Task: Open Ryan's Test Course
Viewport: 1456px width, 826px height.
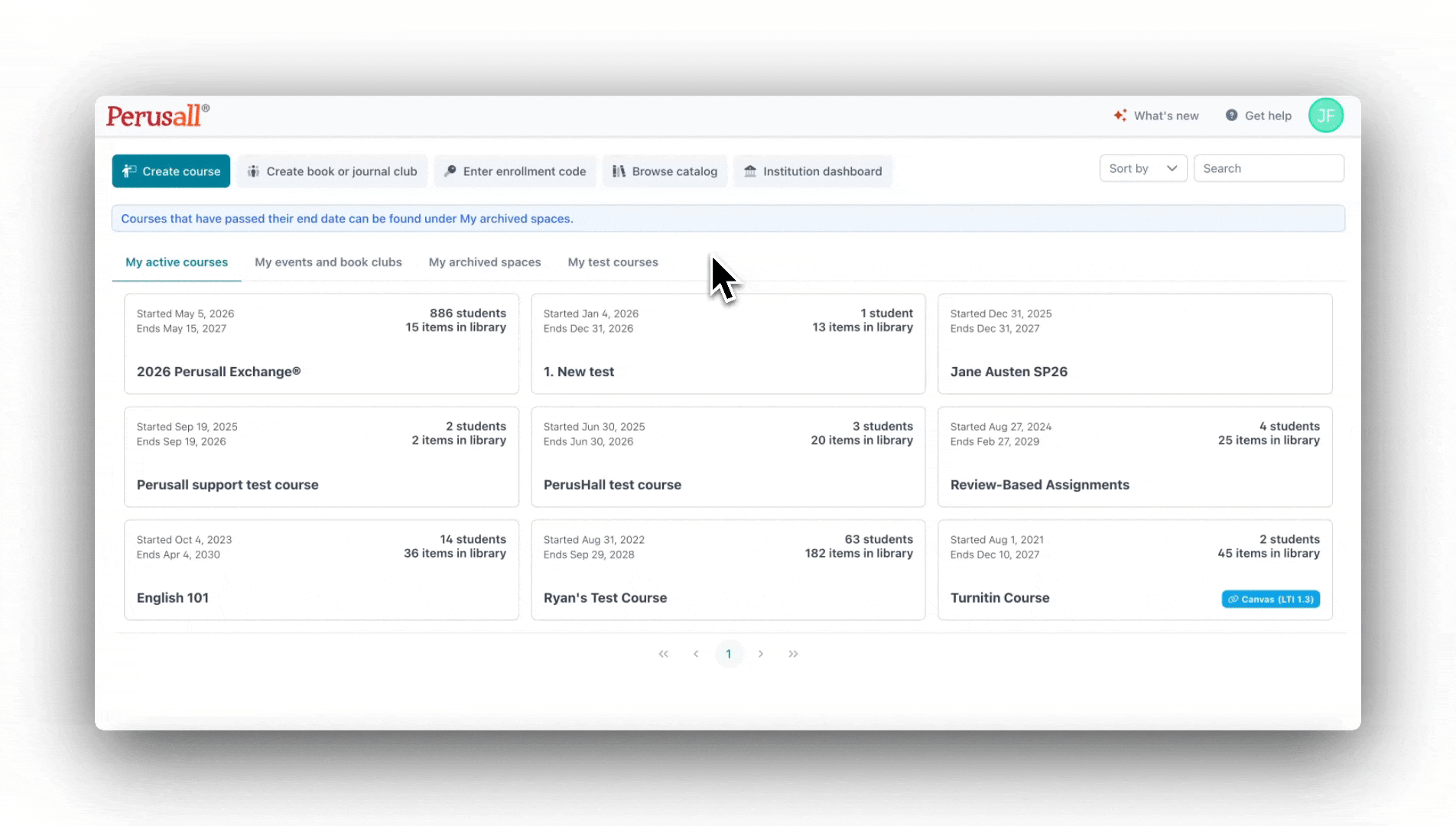Action: point(728,571)
